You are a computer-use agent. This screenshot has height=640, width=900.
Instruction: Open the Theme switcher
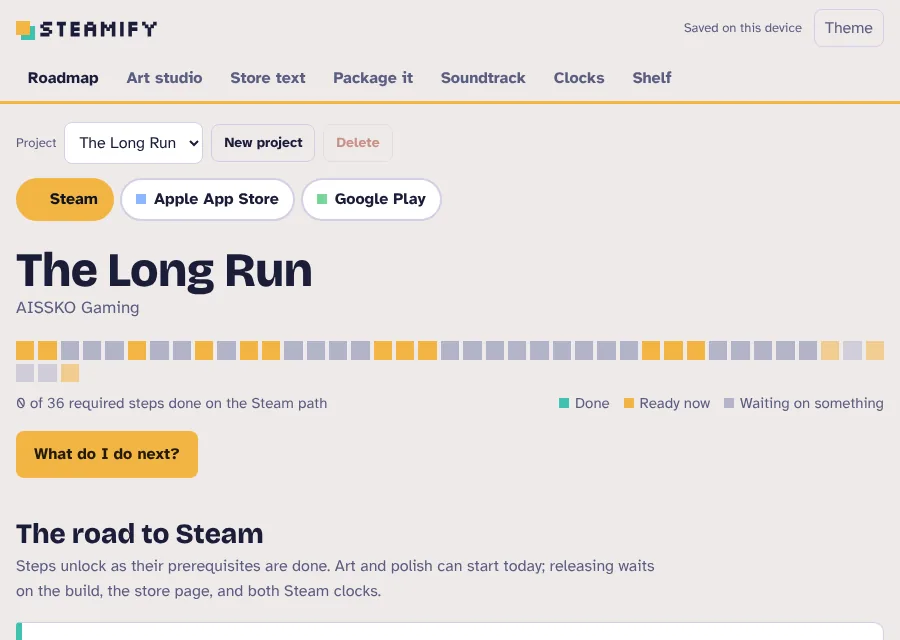tap(848, 28)
